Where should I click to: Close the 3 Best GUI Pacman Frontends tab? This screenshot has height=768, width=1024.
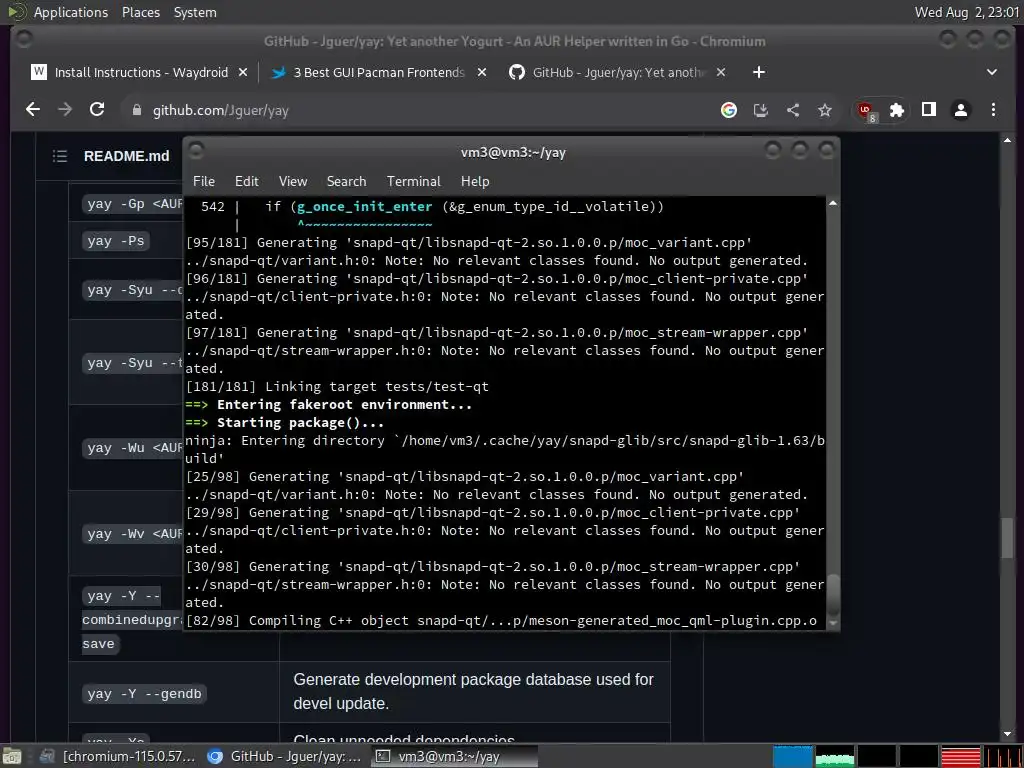click(x=482, y=72)
